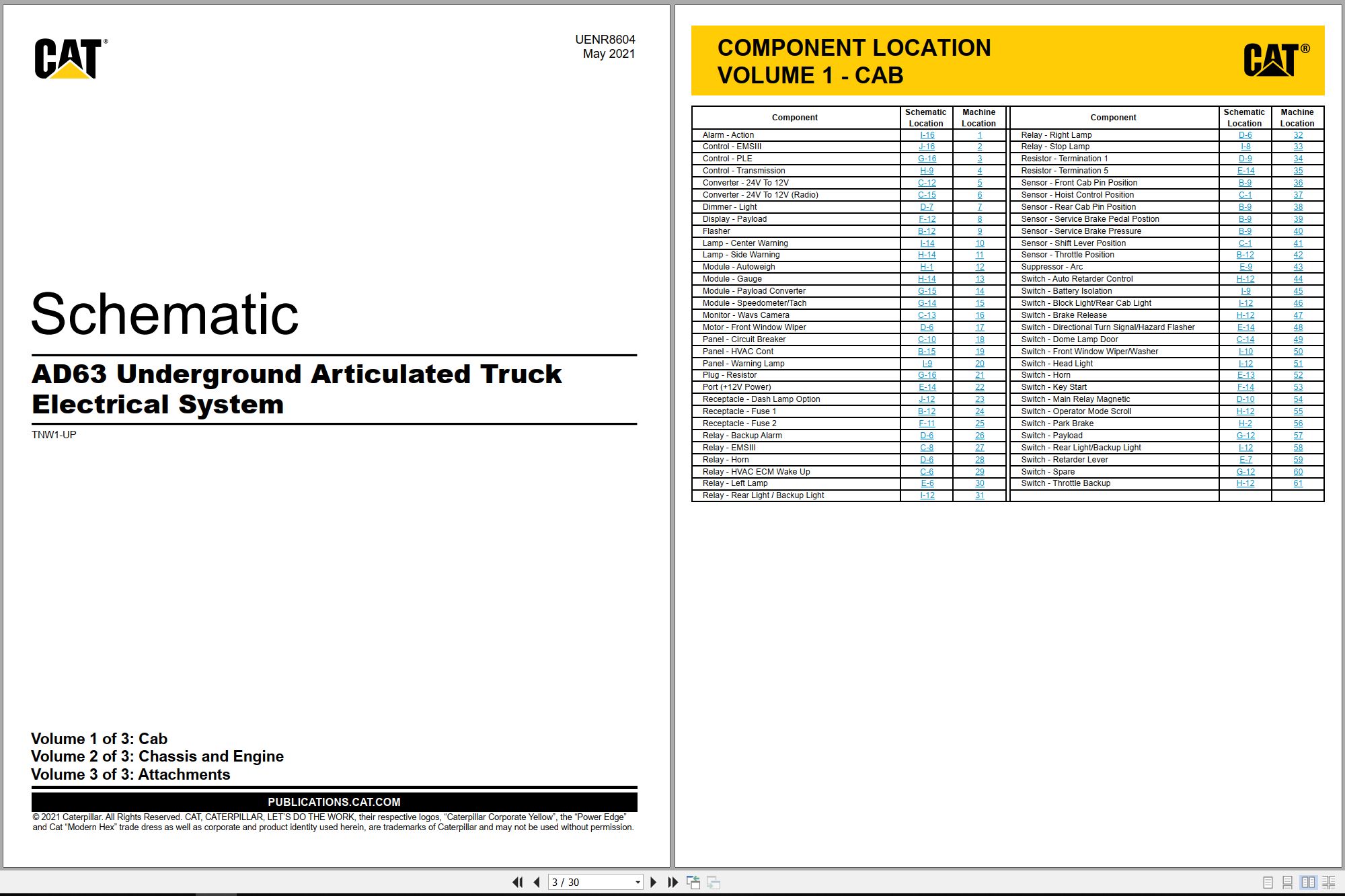Open machine location 11 for Lamp - Side Warning
Viewport: 1345px width, 896px height.
coord(979,255)
